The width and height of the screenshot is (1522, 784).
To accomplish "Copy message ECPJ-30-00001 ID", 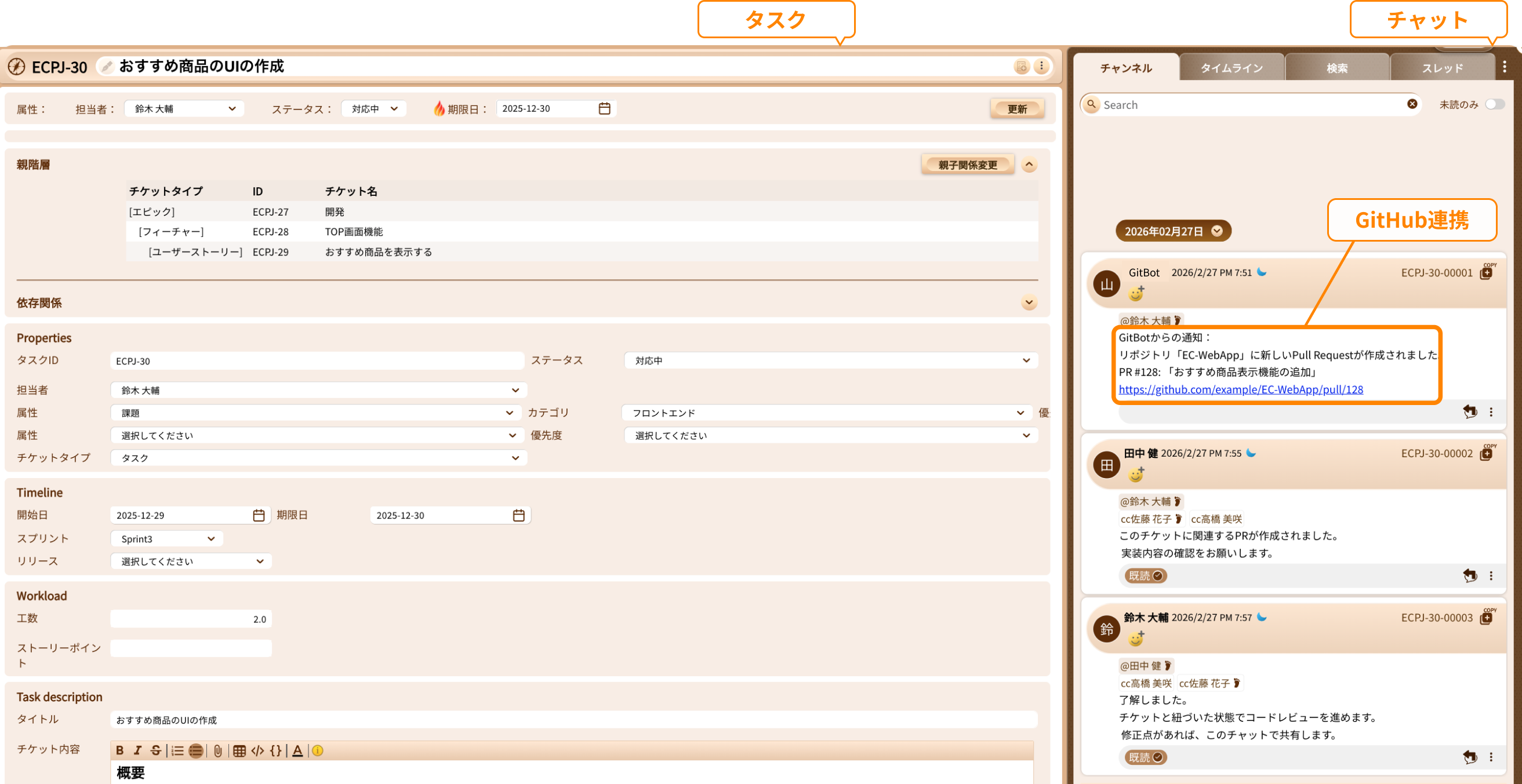I will (1487, 272).
